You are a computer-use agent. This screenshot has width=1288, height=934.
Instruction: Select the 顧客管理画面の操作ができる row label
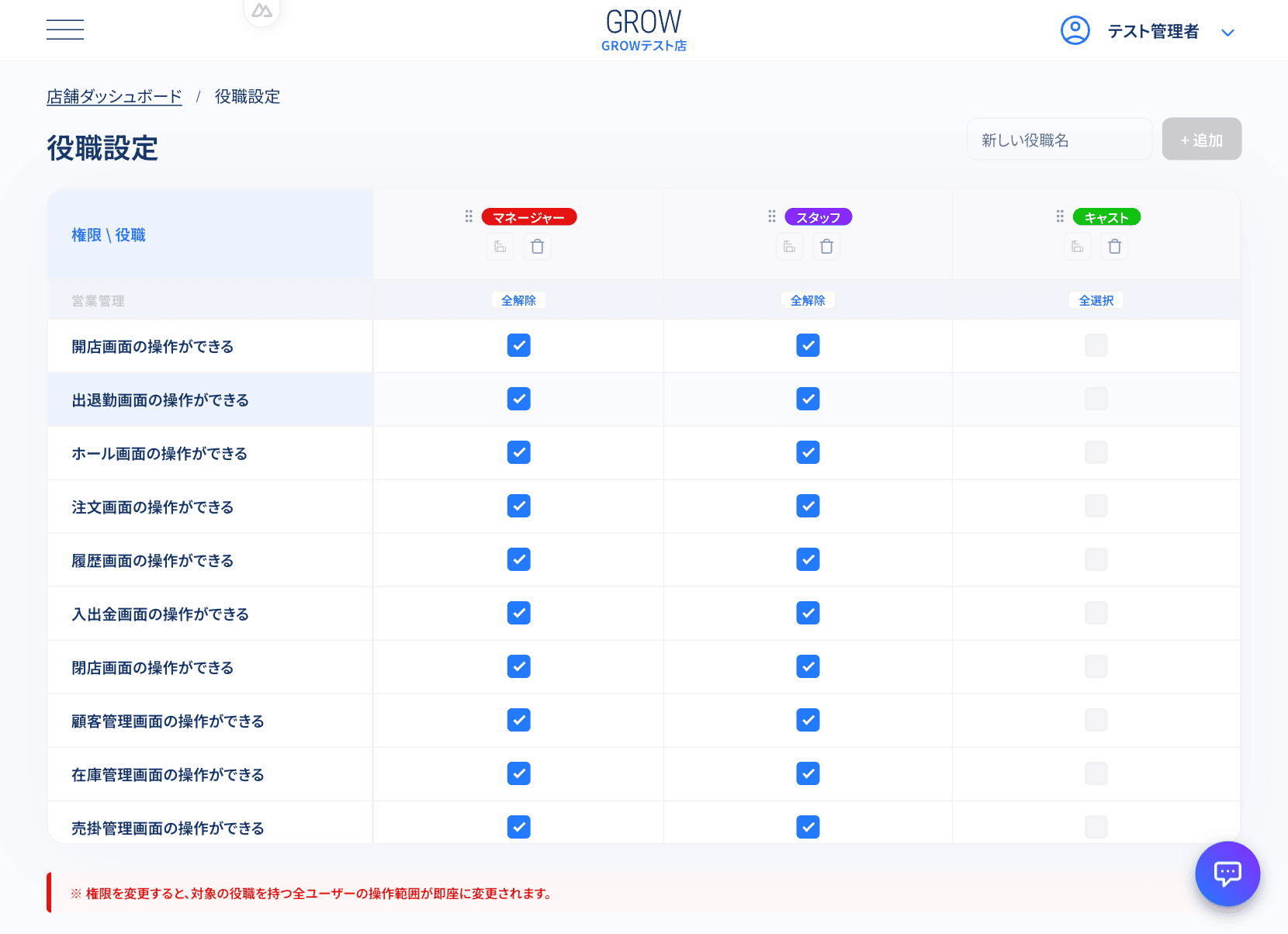point(168,721)
